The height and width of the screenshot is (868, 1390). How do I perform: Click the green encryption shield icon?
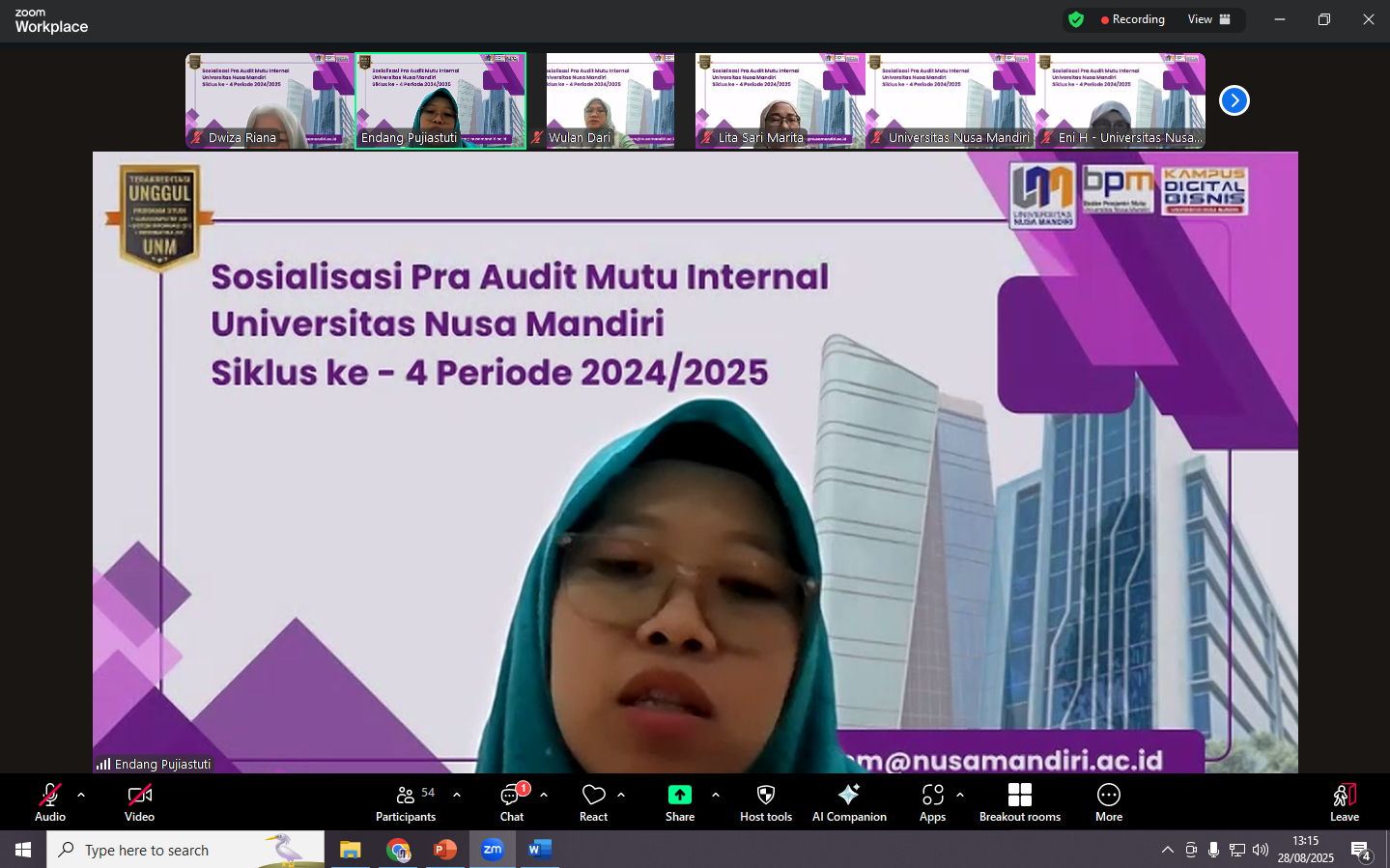1076,19
